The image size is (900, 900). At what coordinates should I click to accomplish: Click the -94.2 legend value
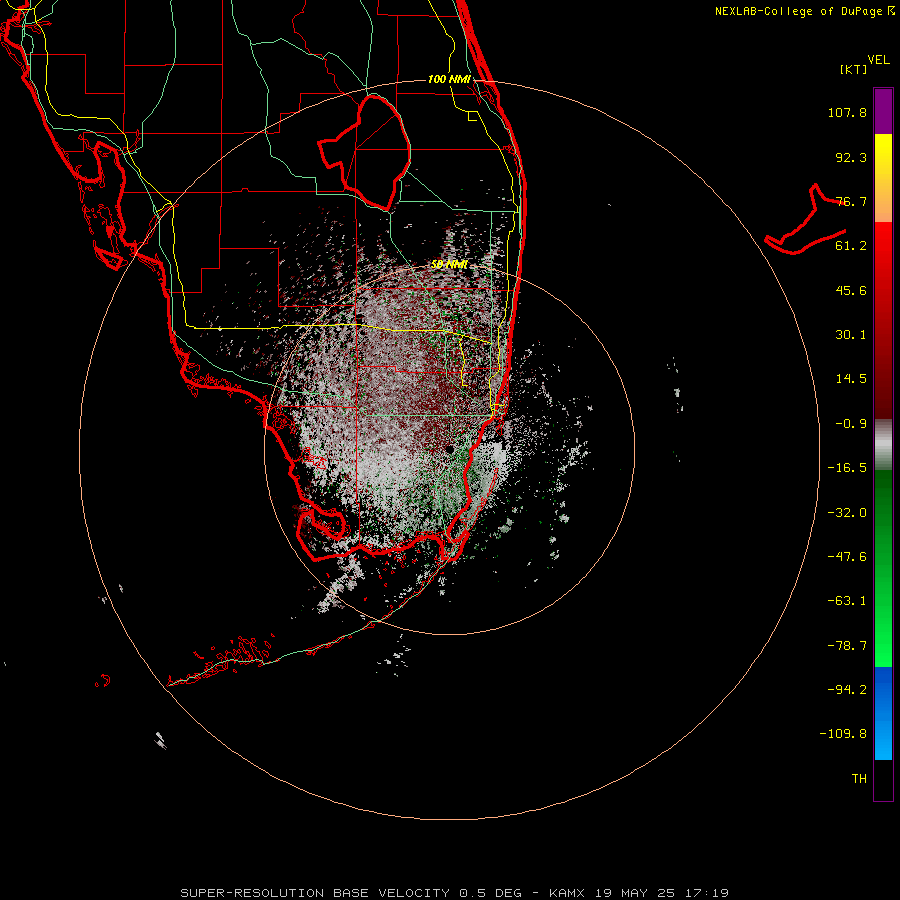click(847, 690)
